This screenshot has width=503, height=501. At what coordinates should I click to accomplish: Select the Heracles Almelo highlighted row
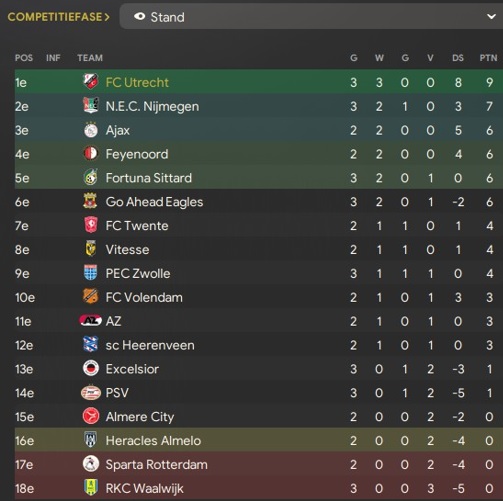pyautogui.click(x=259, y=440)
